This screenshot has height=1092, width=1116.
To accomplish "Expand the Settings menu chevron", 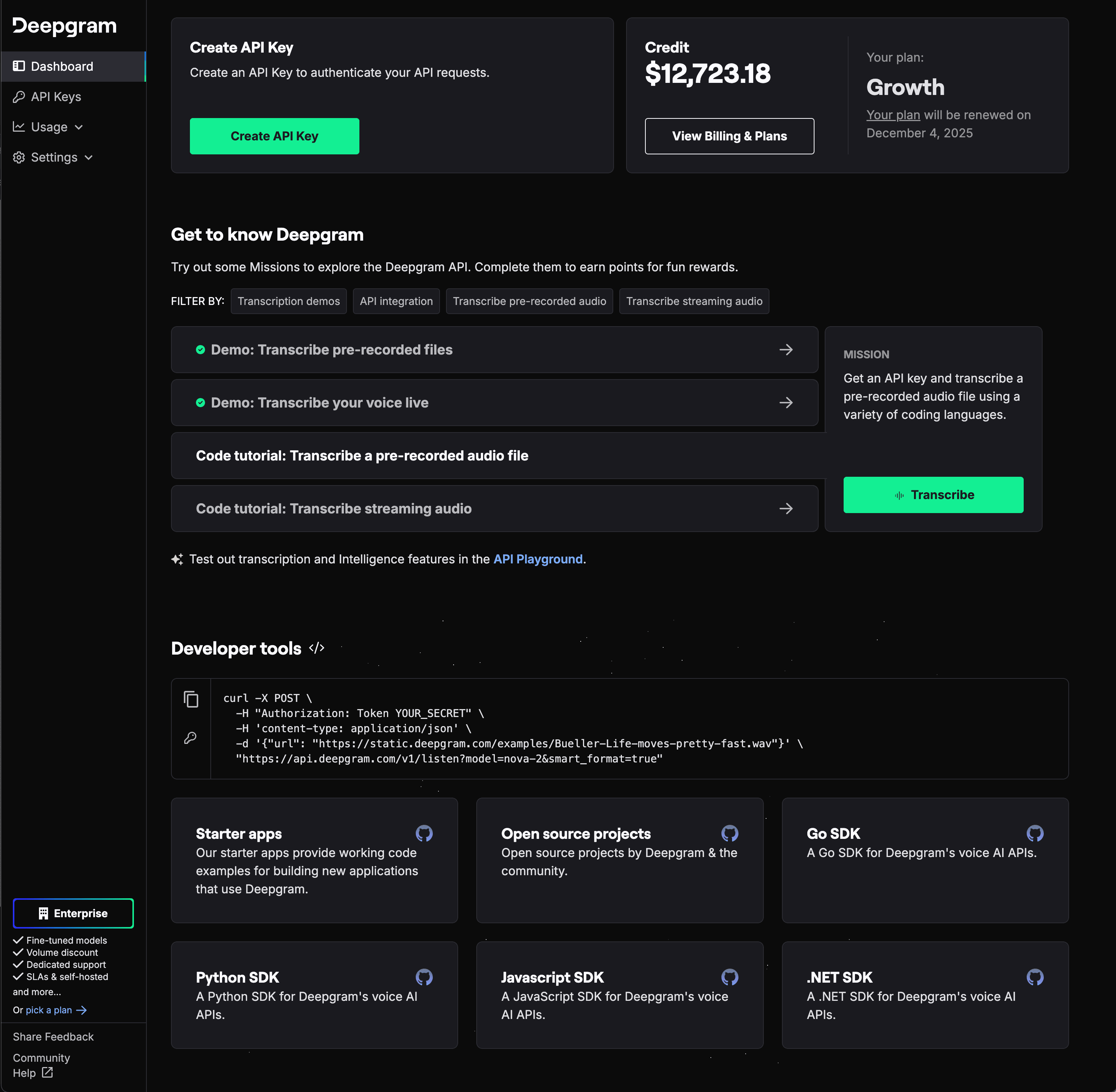I will [88, 158].
